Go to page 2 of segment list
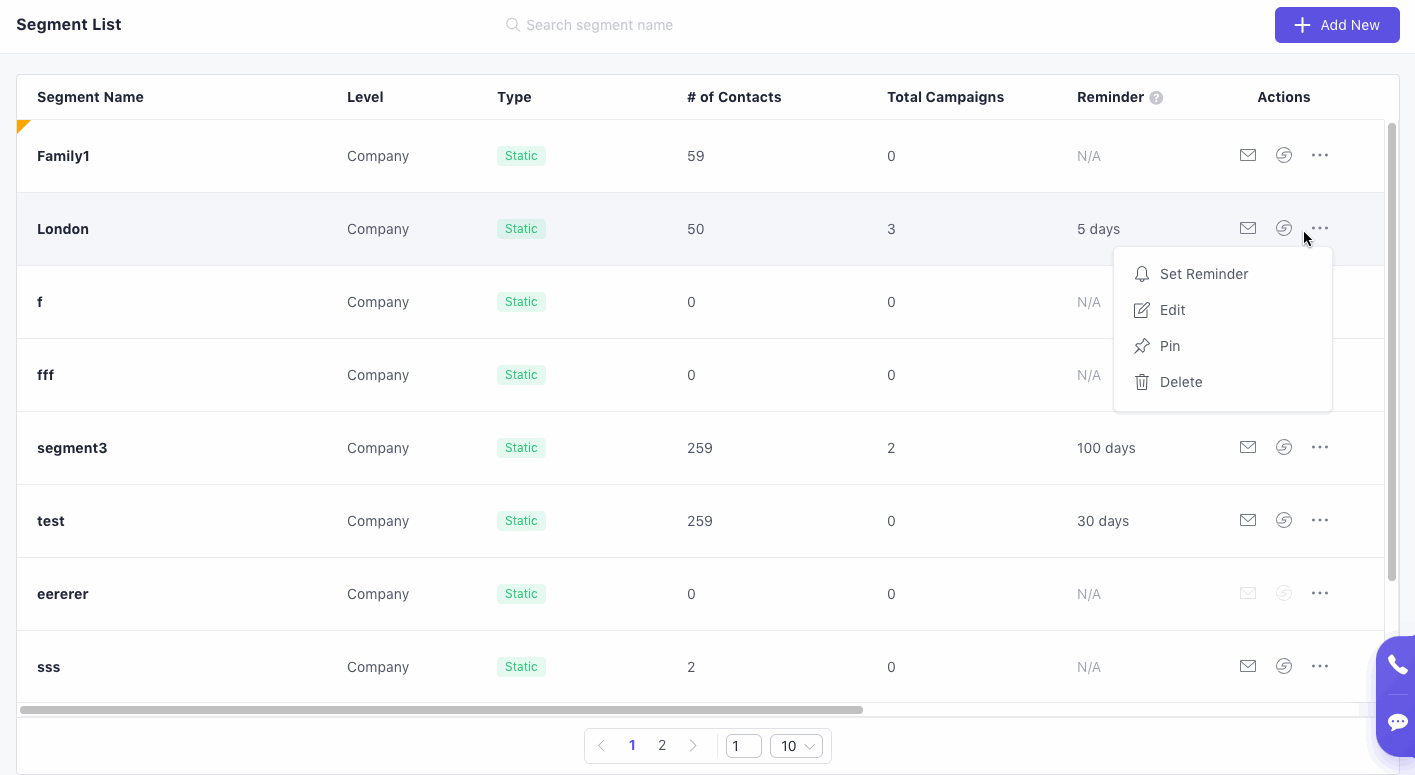This screenshot has height=775, width=1415. click(662, 746)
